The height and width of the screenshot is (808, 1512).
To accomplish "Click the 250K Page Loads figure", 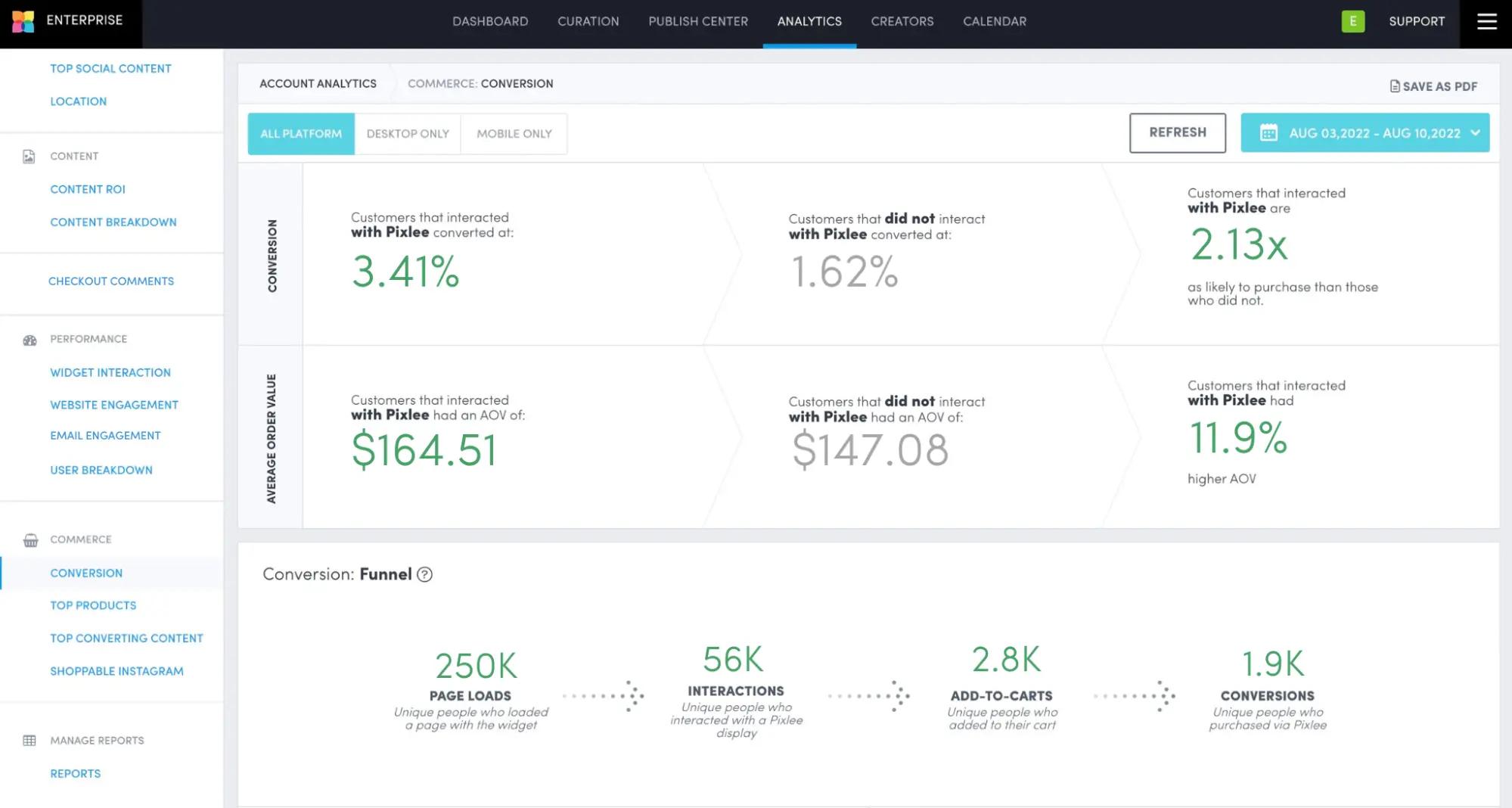I will (x=476, y=667).
